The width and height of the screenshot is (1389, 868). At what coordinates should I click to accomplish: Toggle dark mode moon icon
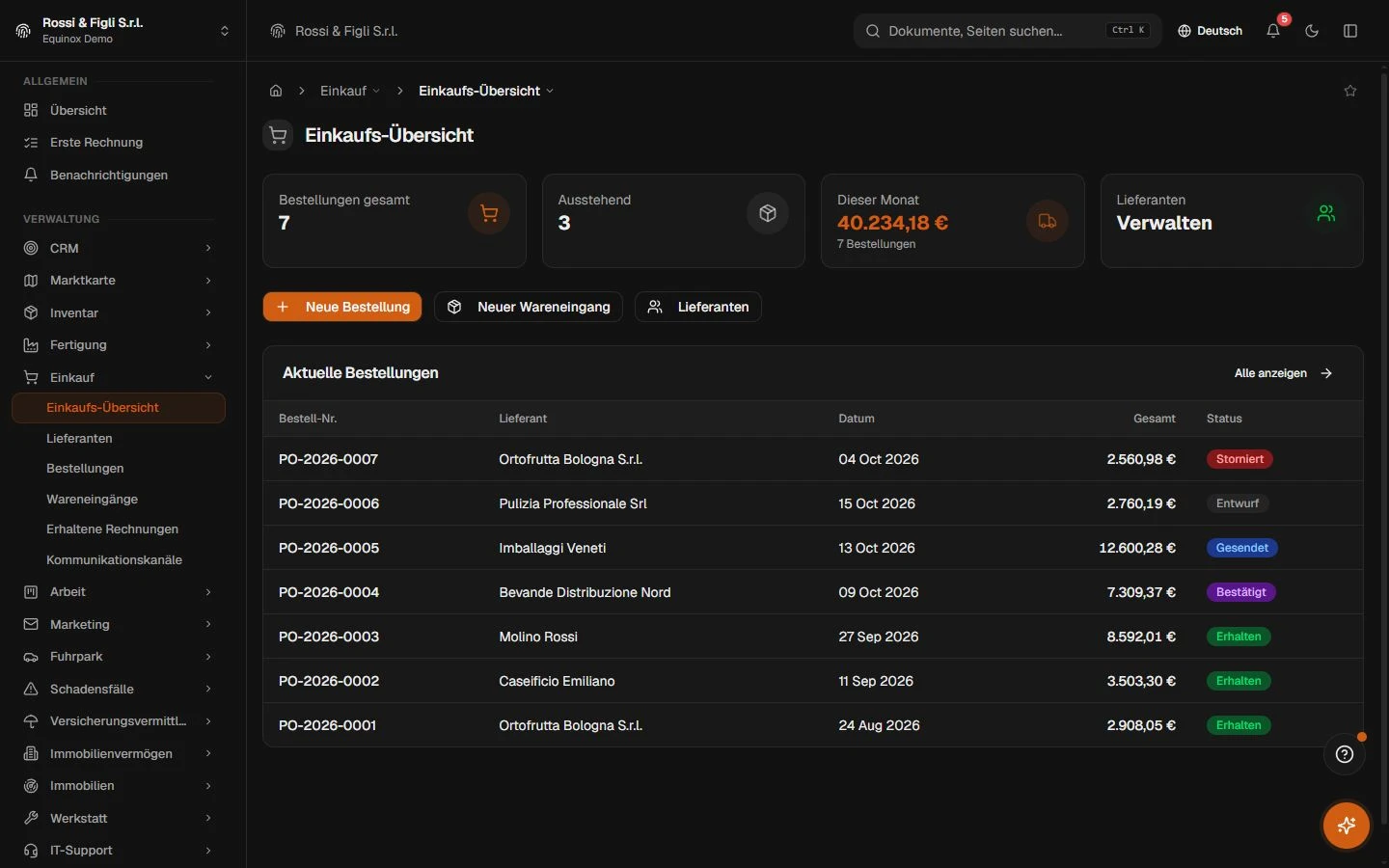pyautogui.click(x=1312, y=31)
